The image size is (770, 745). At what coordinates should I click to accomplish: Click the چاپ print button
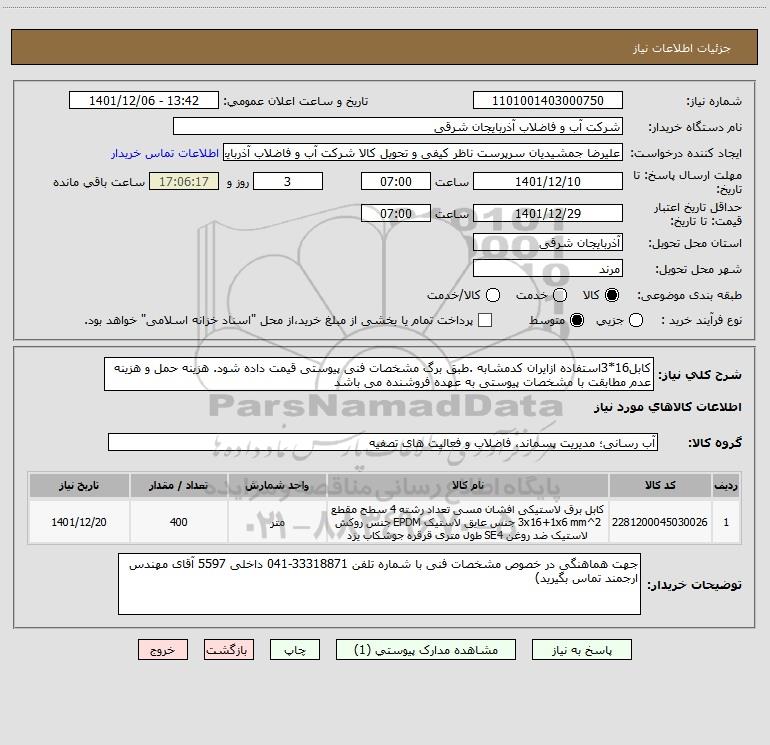tap(295, 650)
